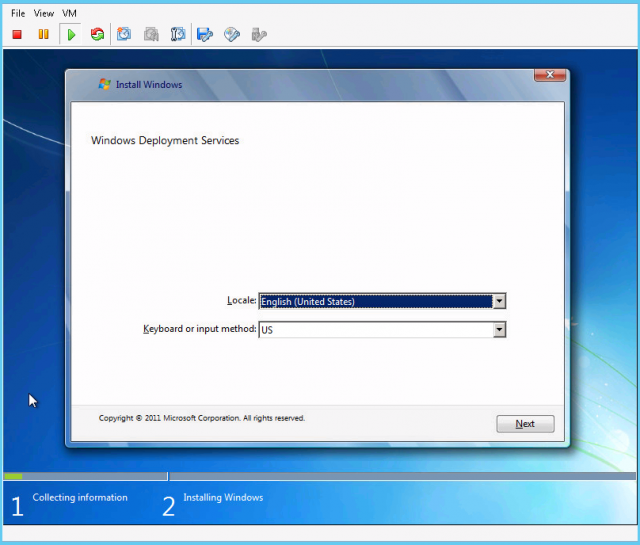The image size is (640, 545).
Task: Open the Locale dropdown arrow
Action: point(499,301)
